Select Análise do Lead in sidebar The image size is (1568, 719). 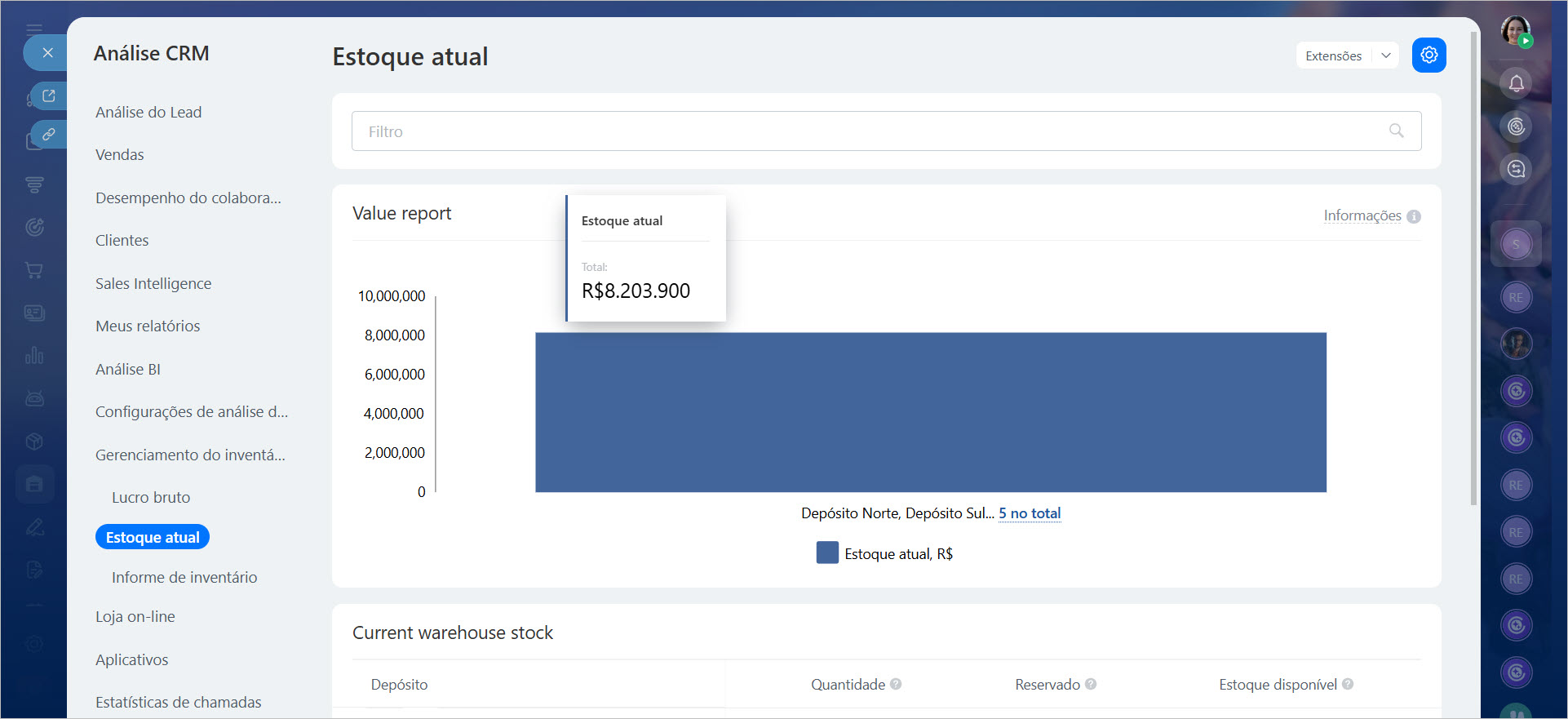(x=148, y=113)
